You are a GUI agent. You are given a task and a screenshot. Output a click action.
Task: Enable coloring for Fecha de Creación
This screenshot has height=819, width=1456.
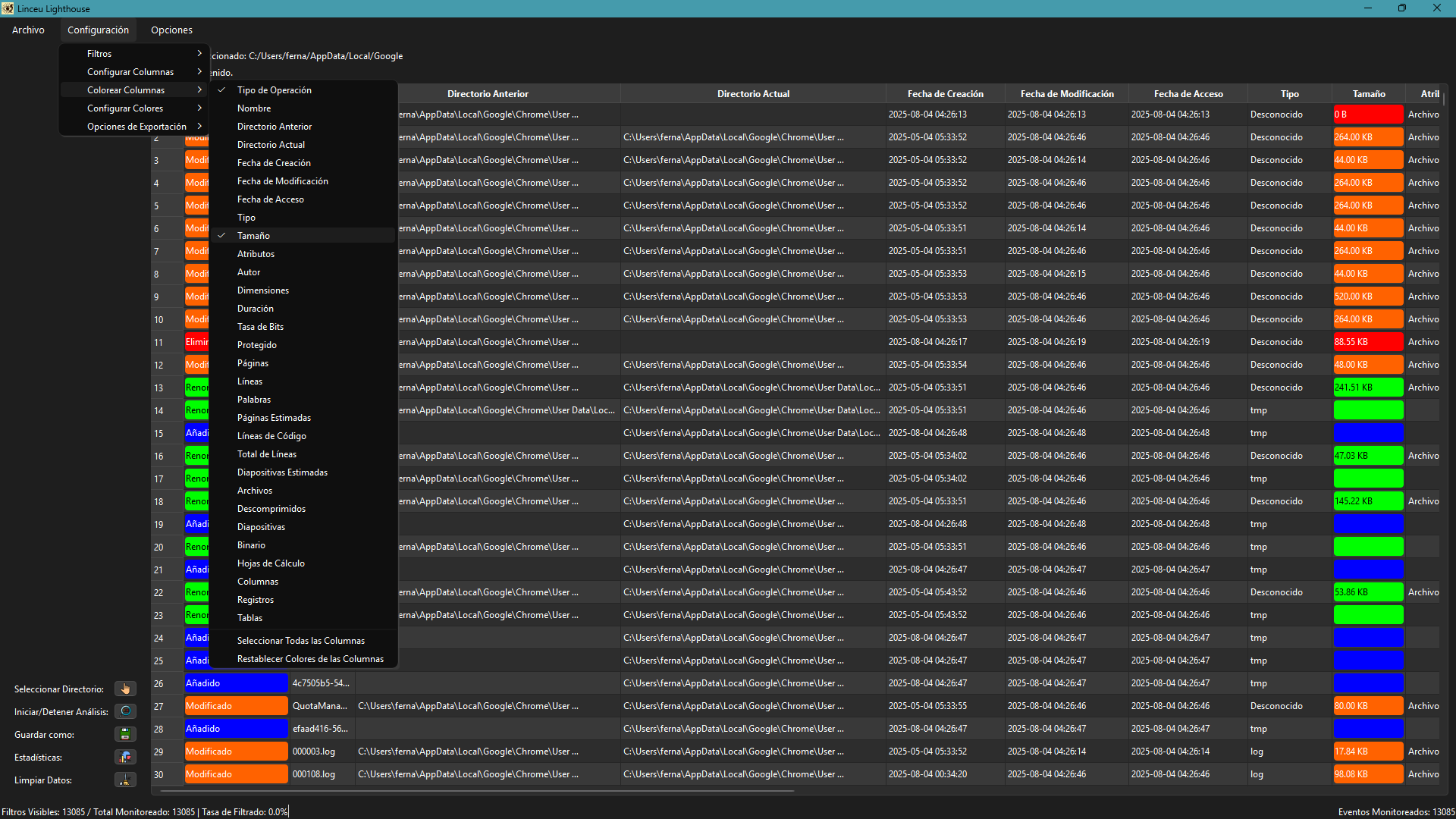click(x=274, y=163)
